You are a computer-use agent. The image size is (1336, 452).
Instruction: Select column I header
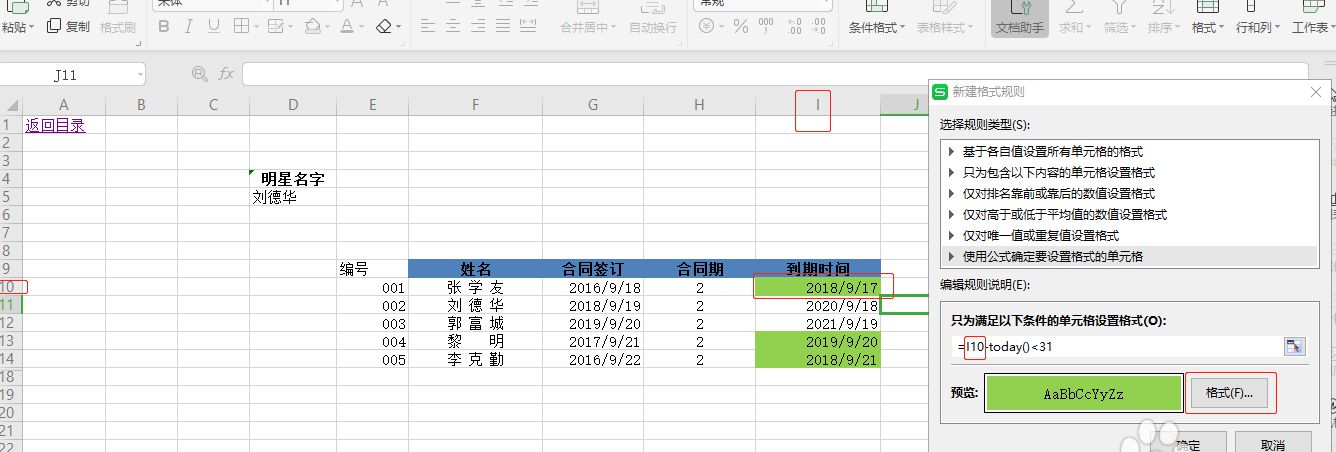[818, 105]
